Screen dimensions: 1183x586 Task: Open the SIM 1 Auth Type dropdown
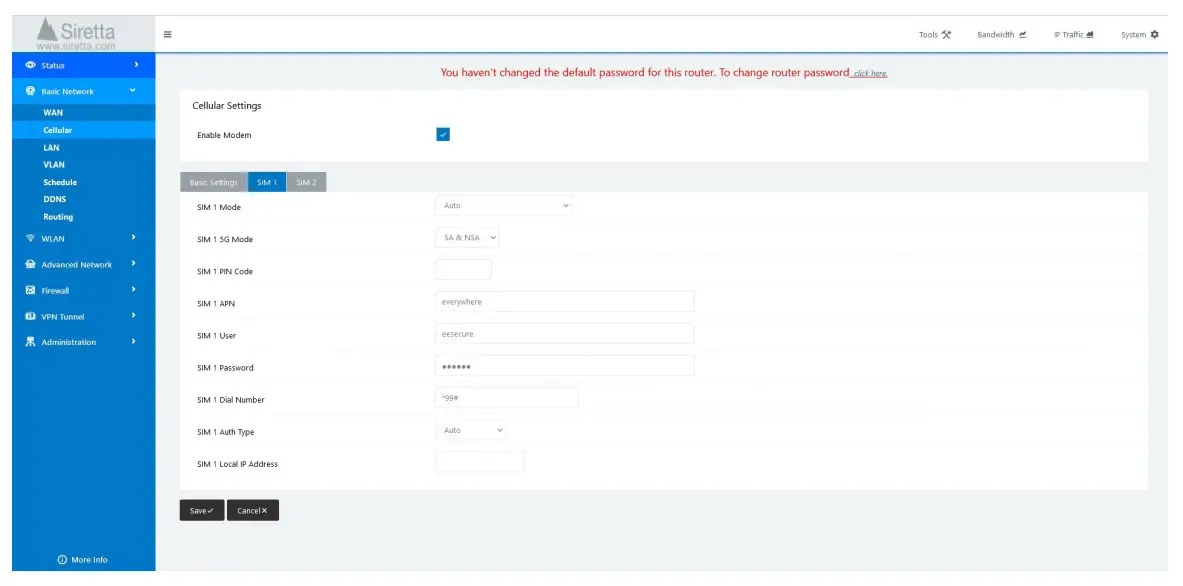coord(470,430)
